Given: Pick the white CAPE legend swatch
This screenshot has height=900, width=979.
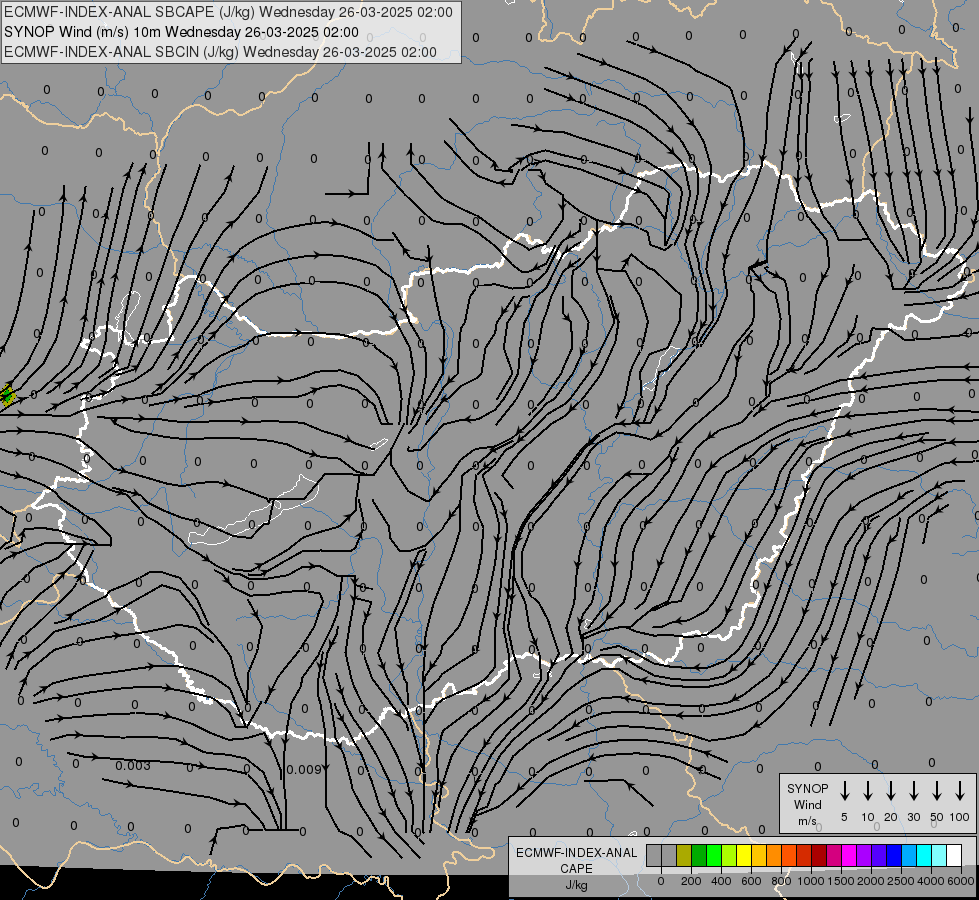Looking at the screenshot, I should [x=955, y=855].
